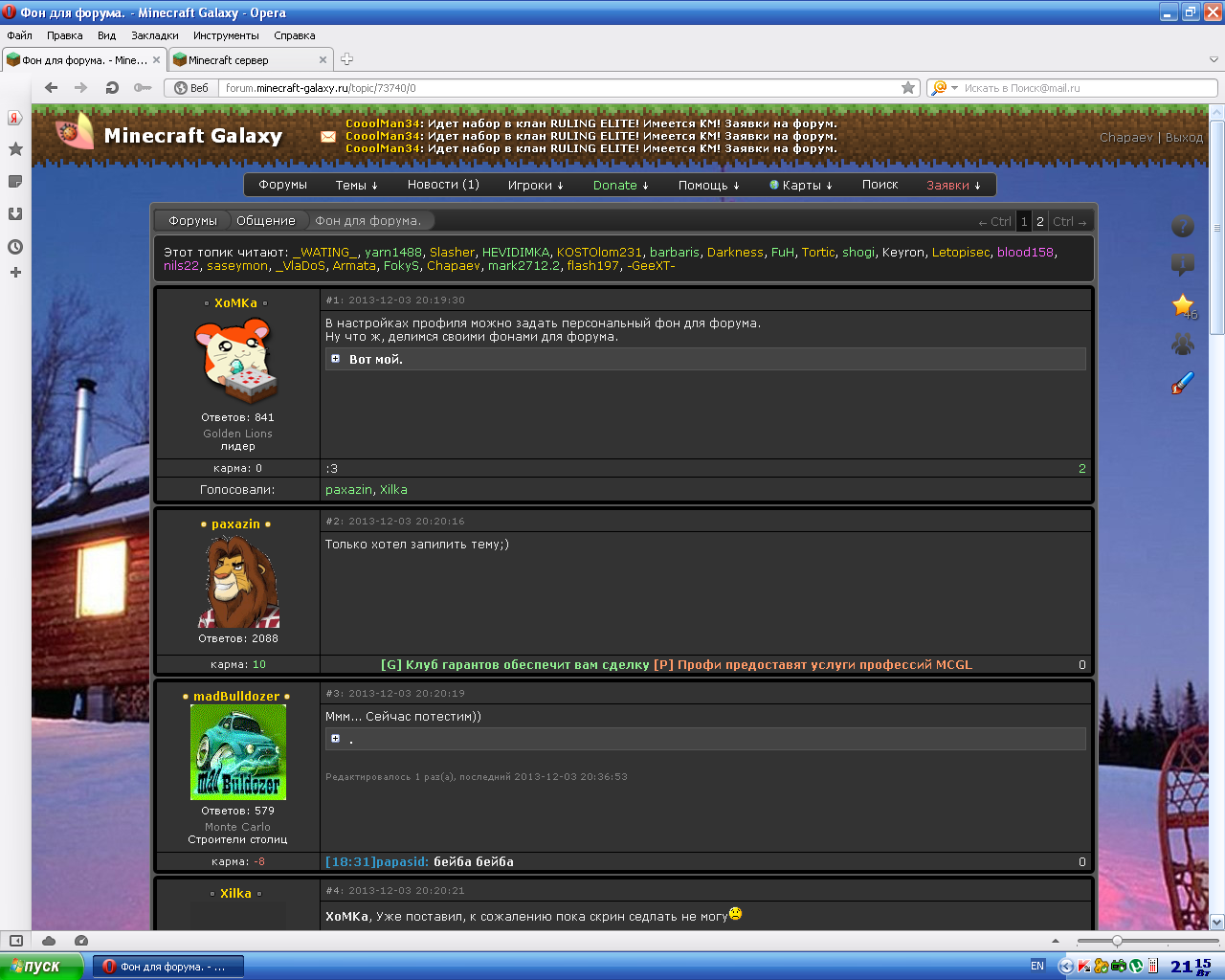1225x980 pixels.
Task: Add a new panel with plus icon
Action: click(15, 272)
